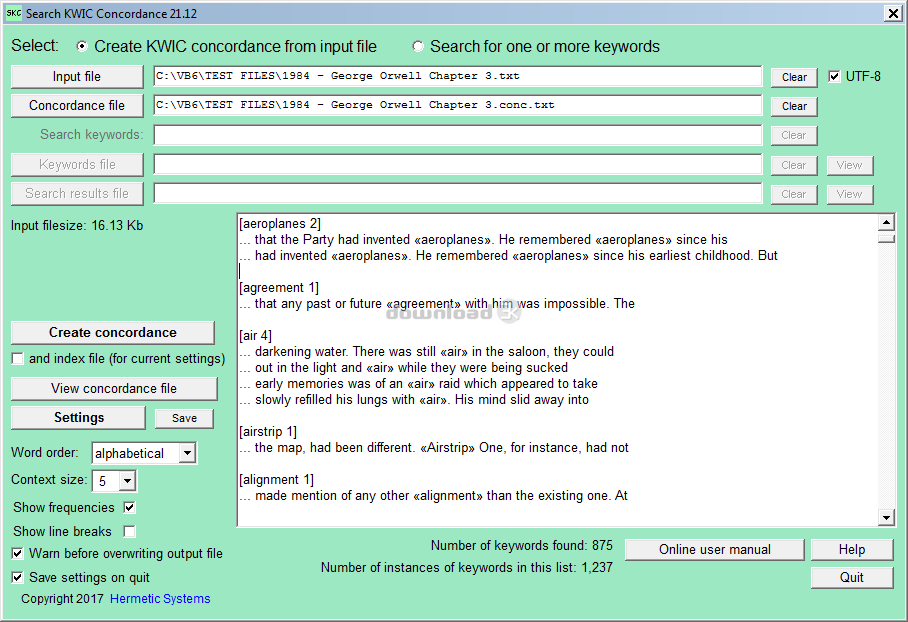This screenshot has width=908, height=622.
Task: Select 'Search for one or more keywords' option
Action: pyautogui.click(x=418, y=46)
